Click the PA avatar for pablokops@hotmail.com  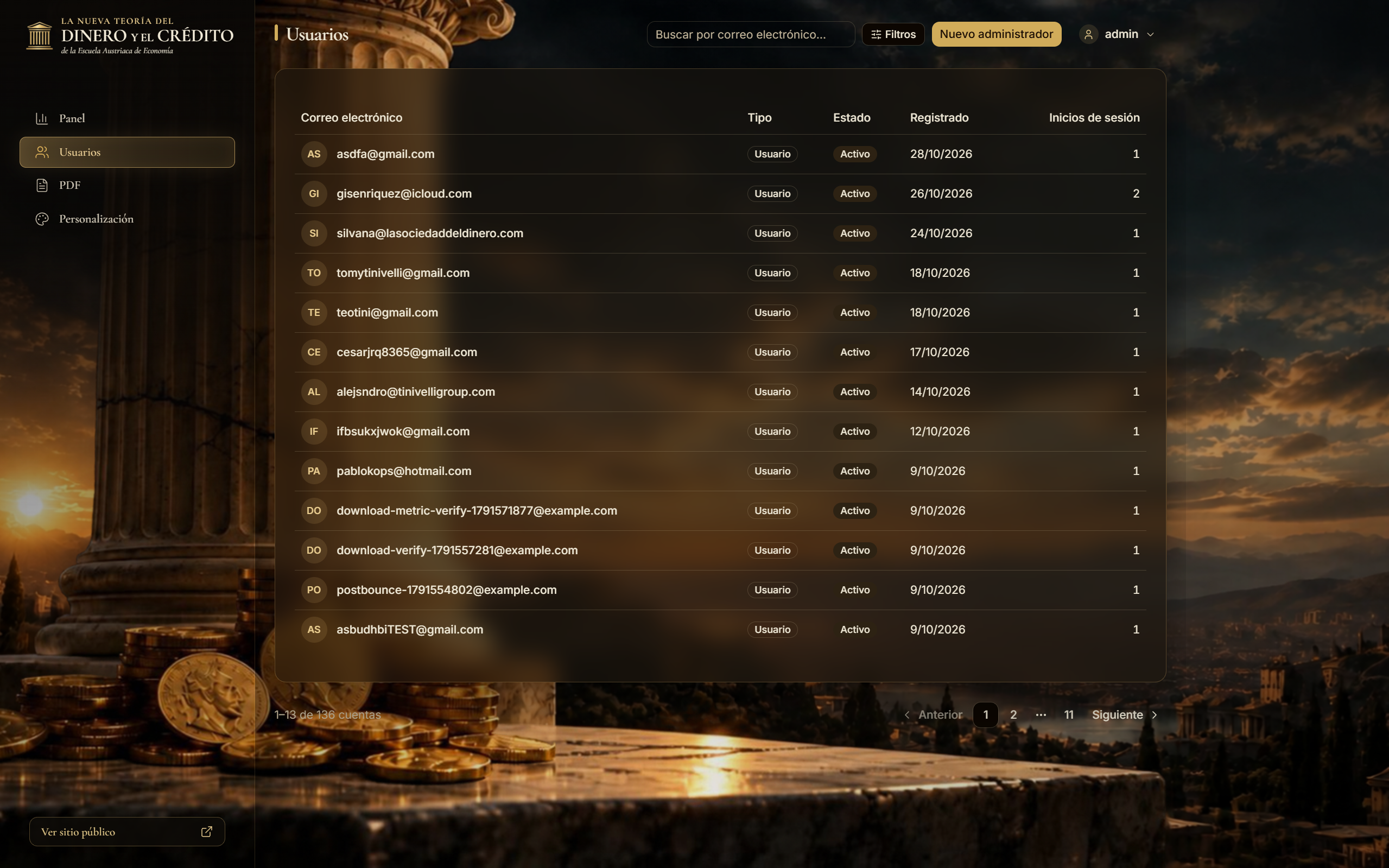coord(314,471)
